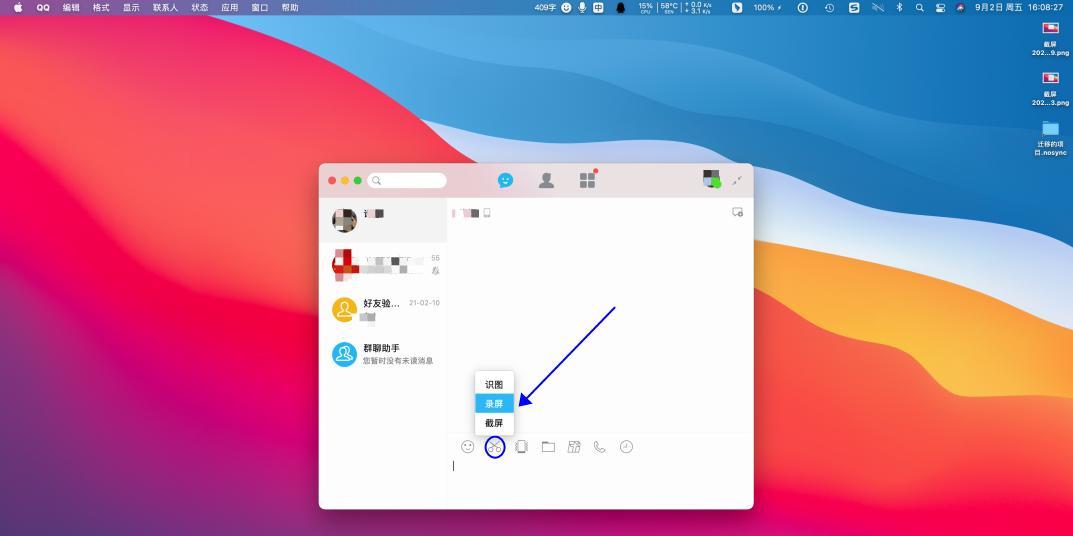Open CPU temperature stats in menu bar

tap(669, 8)
